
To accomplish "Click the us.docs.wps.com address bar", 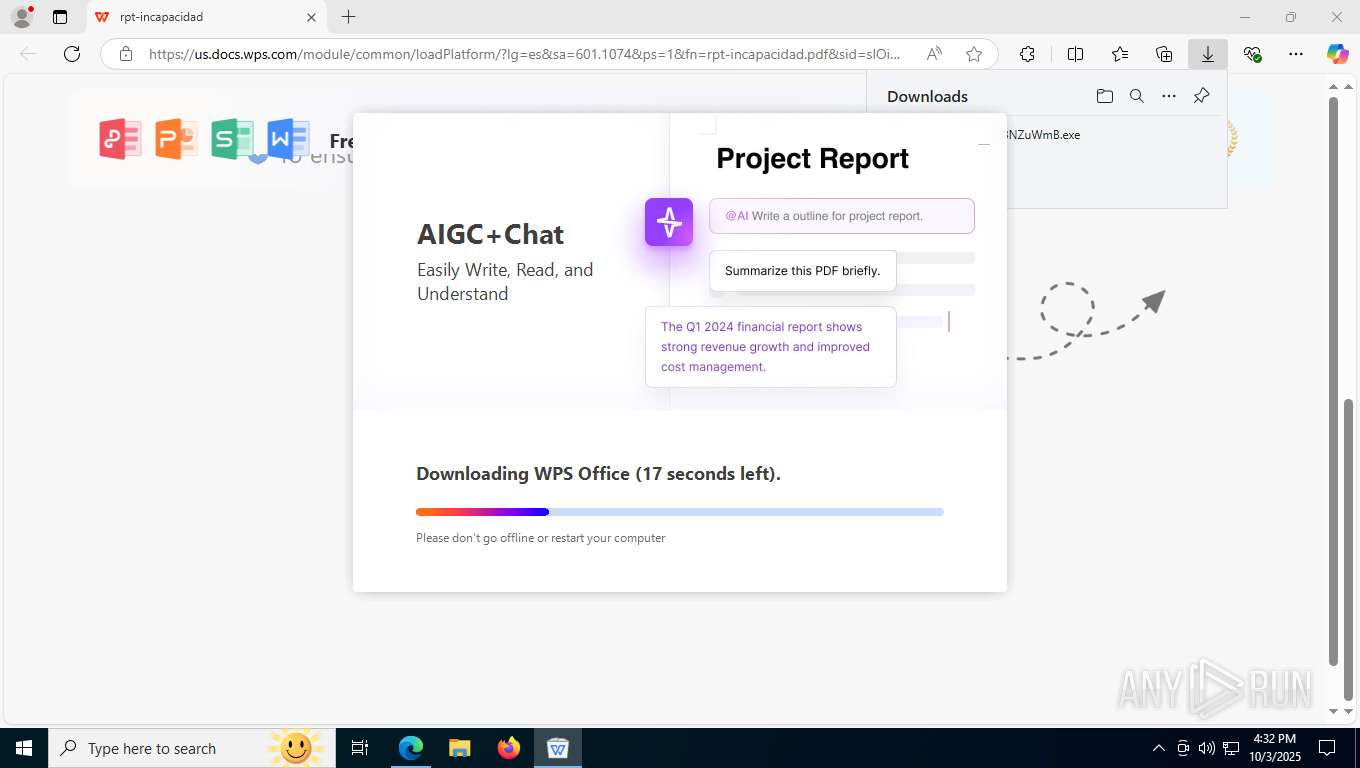I will 524,54.
